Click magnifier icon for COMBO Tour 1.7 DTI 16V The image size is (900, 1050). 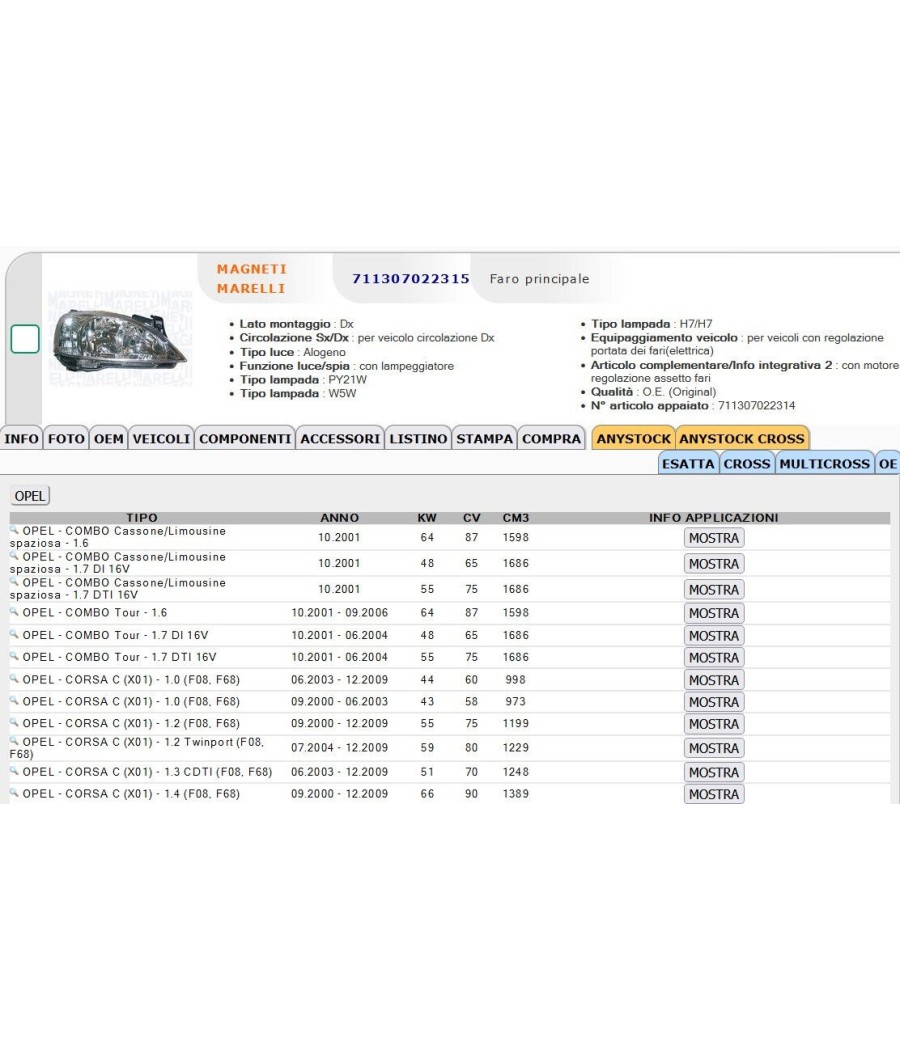(x=14, y=656)
